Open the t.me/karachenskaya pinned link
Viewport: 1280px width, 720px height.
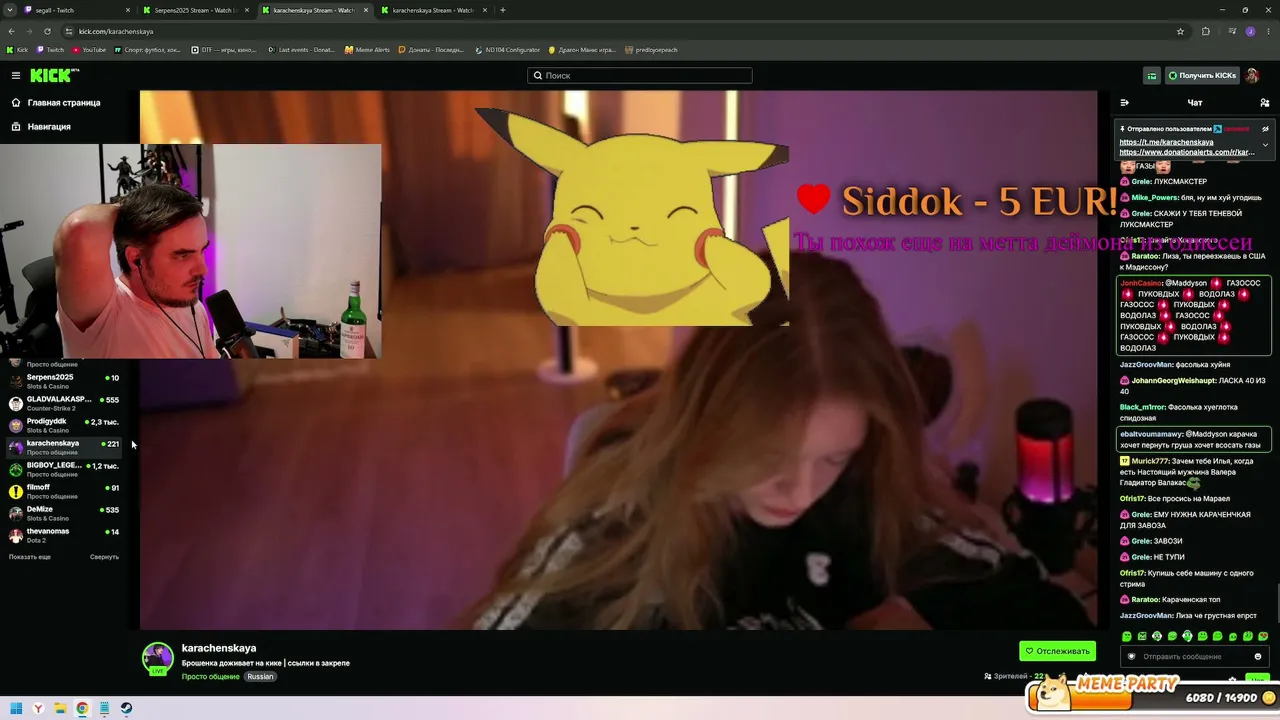coord(1166,142)
